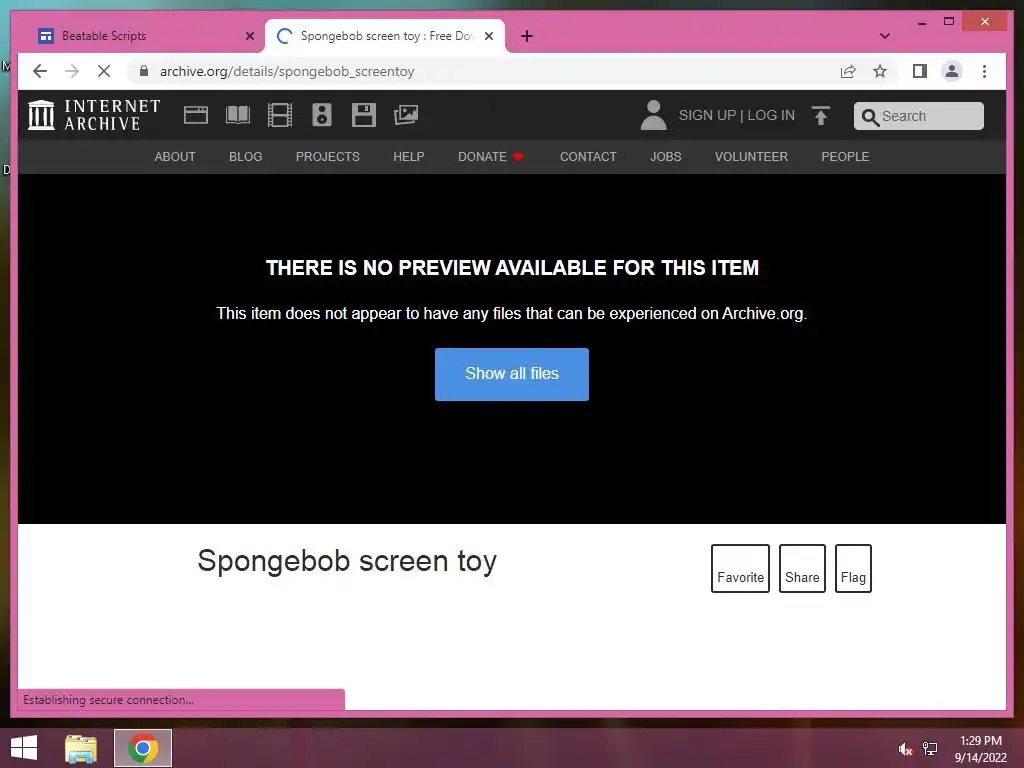Open PROJECTS page
The height and width of the screenshot is (768, 1024).
pyautogui.click(x=328, y=157)
